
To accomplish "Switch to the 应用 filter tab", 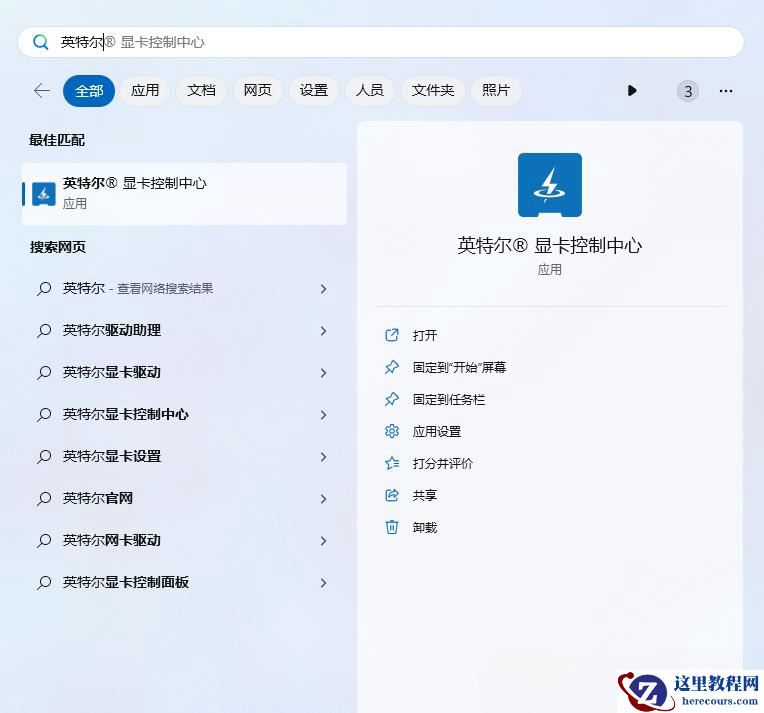I will 145,91.
